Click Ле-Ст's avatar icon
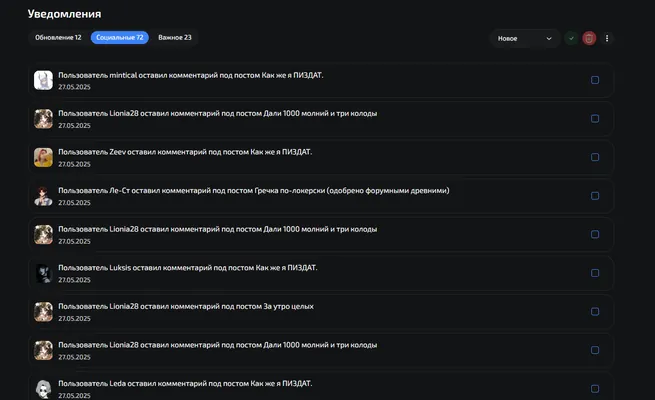The image size is (655, 400). point(43,196)
